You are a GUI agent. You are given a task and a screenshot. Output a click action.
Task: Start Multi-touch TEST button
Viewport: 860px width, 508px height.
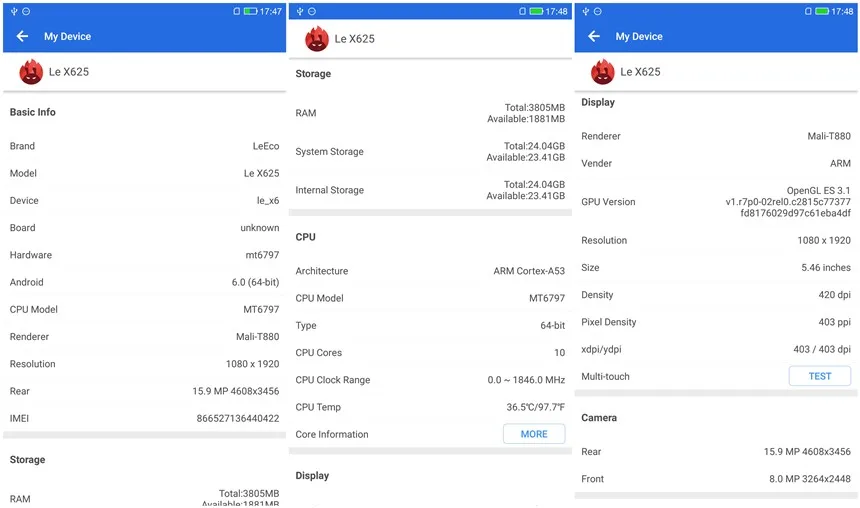819,376
